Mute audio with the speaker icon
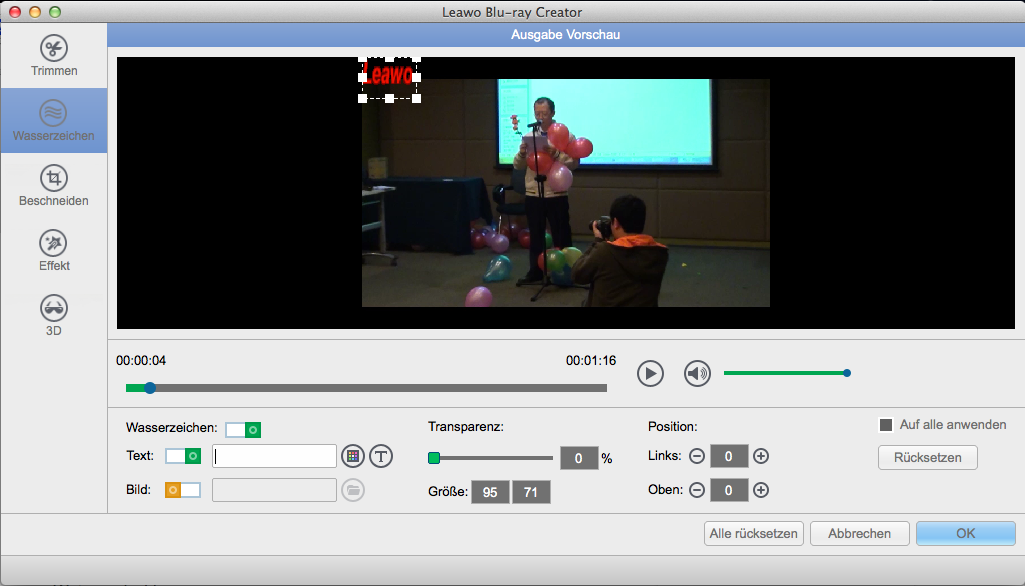Screen dimensions: 1025x586 point(697,373)
